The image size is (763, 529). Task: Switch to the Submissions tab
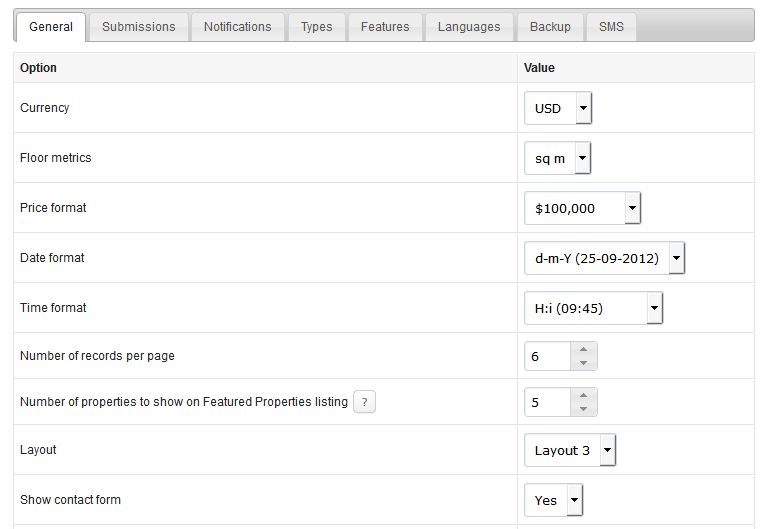[x=139, y=27]
